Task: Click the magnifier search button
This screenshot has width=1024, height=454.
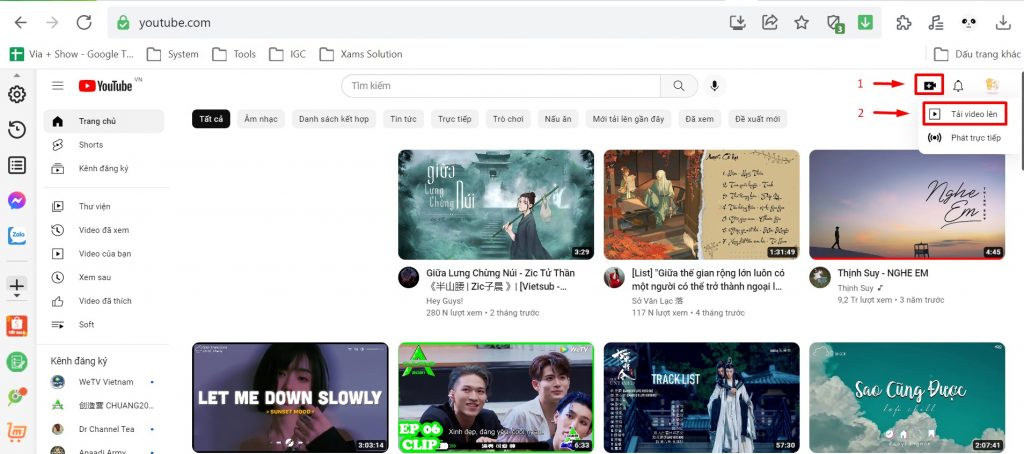Action: [679, 86]
